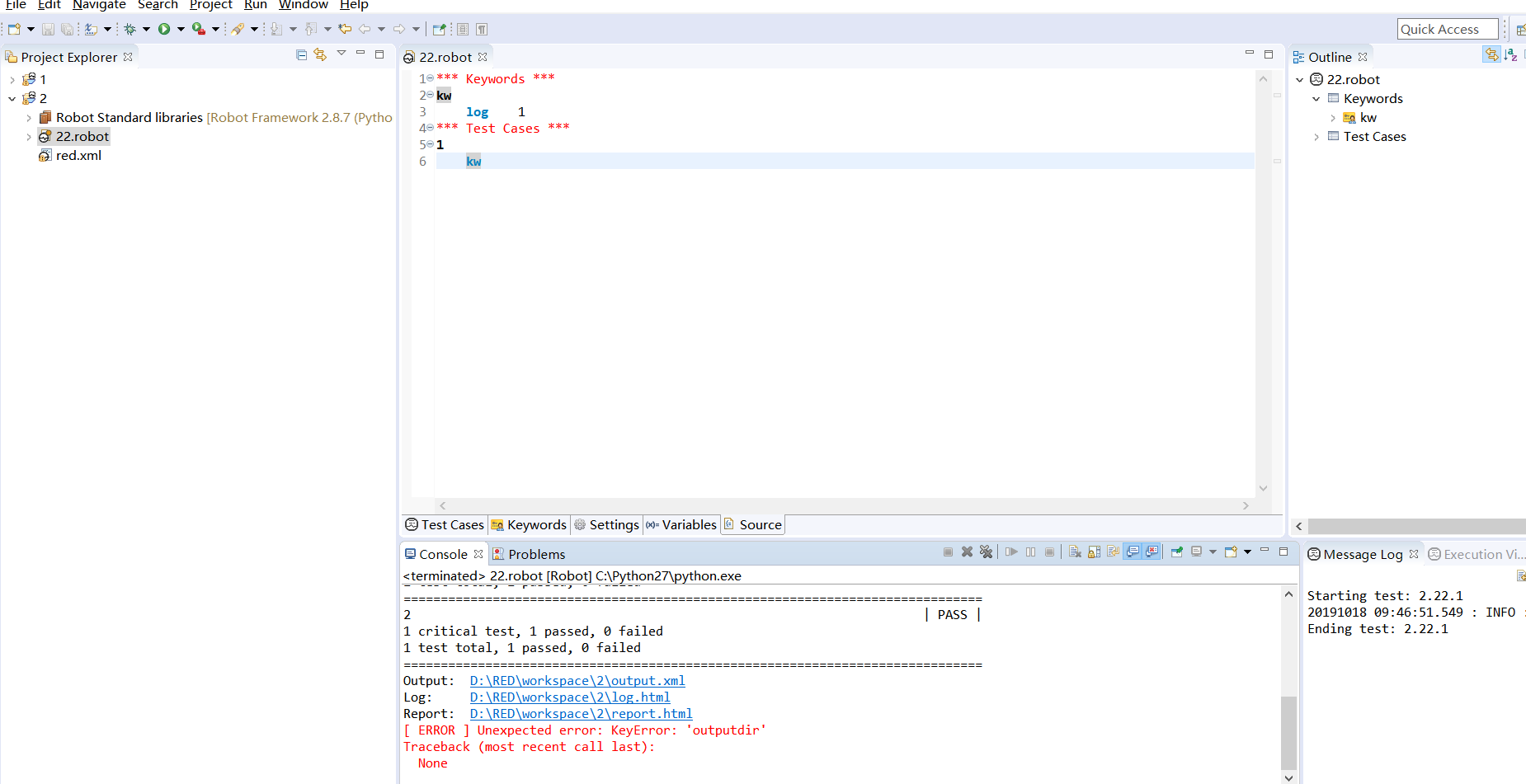Screen dimensions: 1526x784
Task: Toggle Console scroll lock
Action: coord(1094,552)
